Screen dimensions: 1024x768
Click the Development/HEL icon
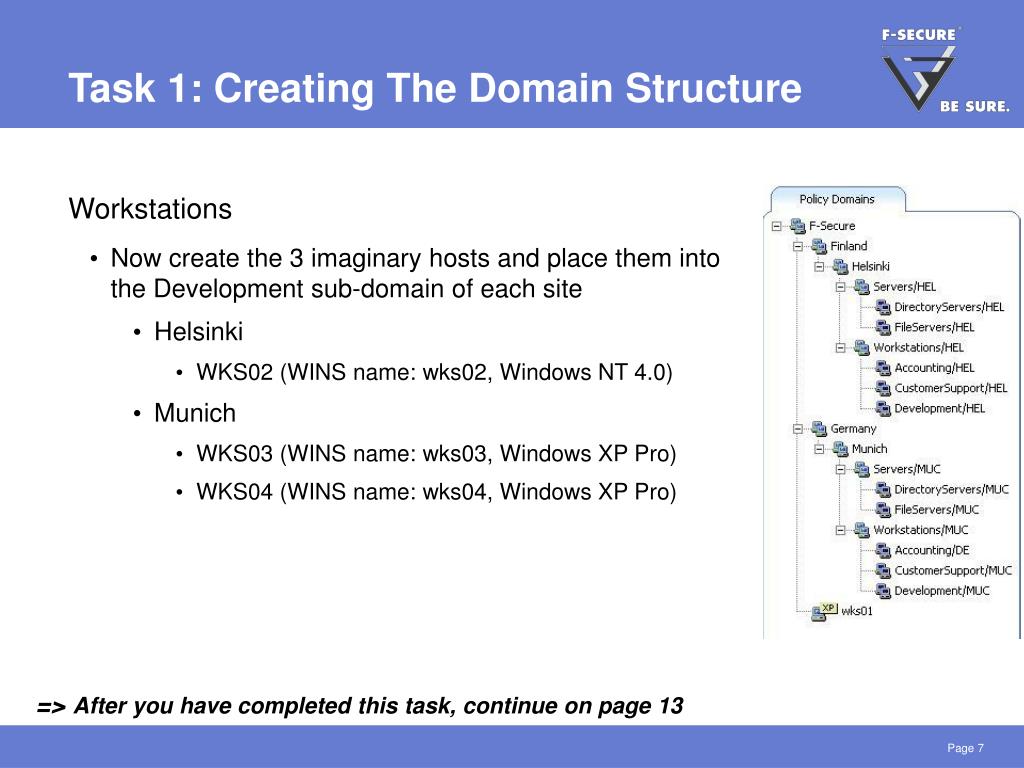coord(883,409)
